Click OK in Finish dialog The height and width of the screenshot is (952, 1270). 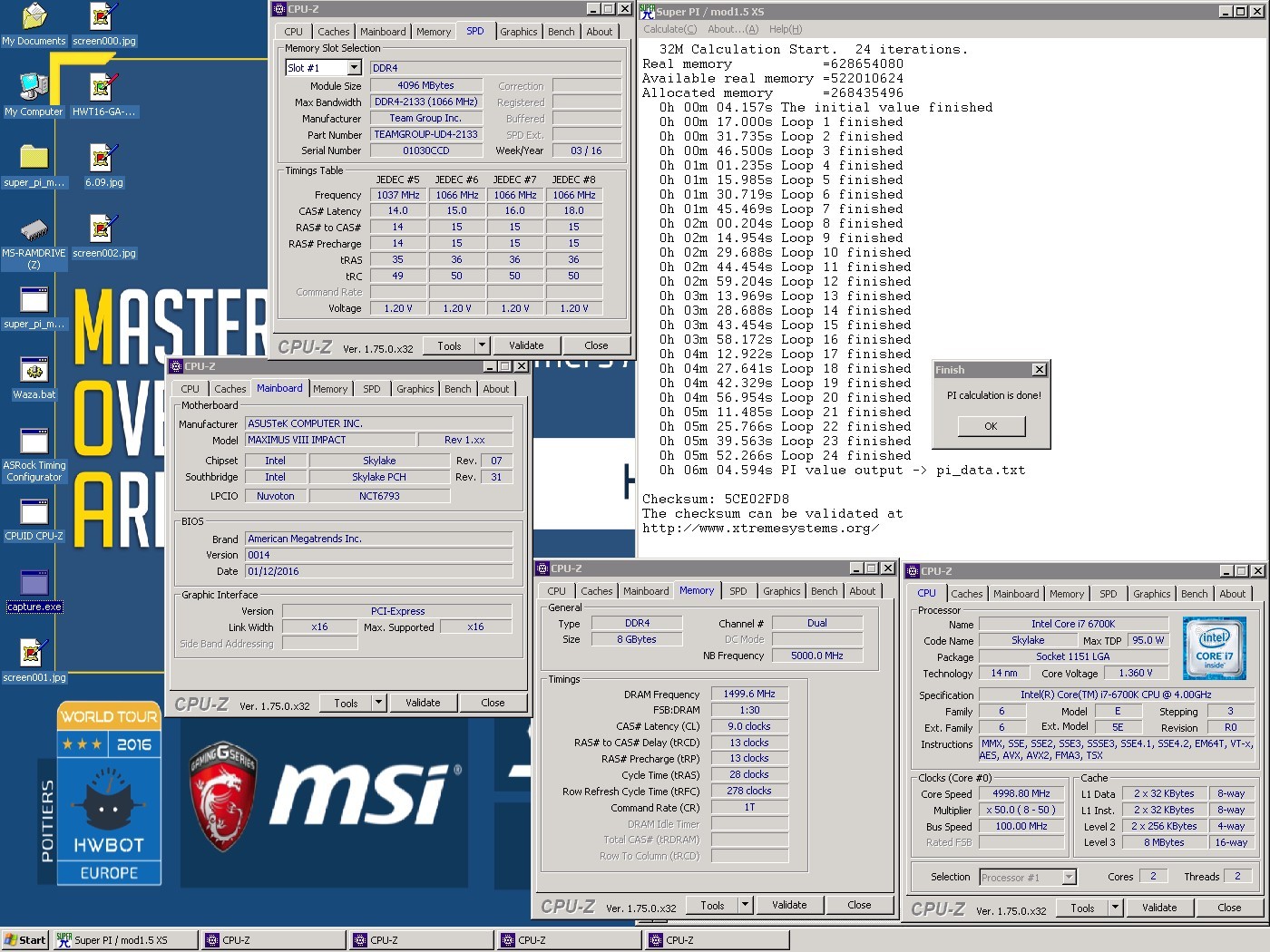click(x=991, y=426)
